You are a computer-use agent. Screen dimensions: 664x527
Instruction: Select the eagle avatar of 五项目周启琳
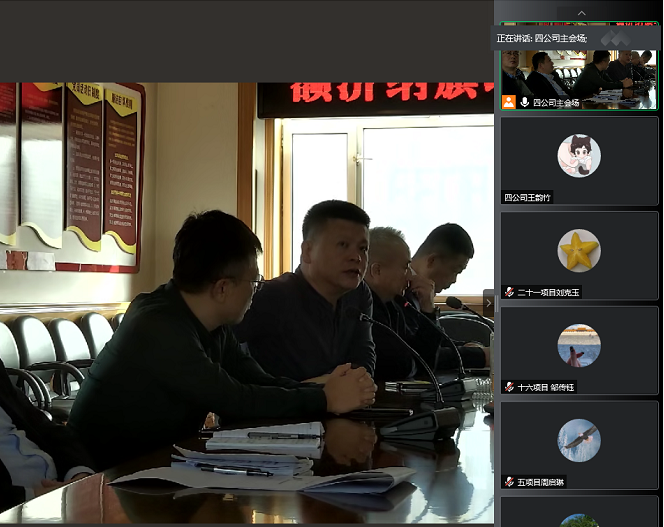(579, 440)
